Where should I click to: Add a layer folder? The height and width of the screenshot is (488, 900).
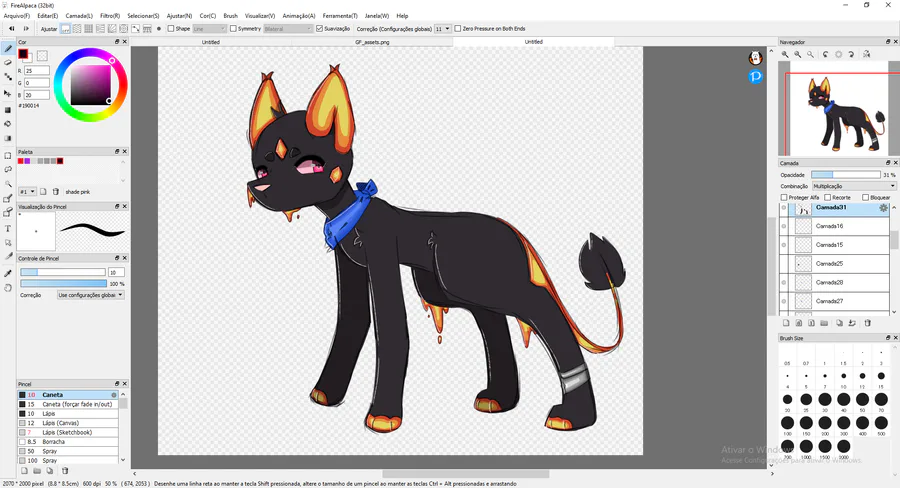click(824, 323)
